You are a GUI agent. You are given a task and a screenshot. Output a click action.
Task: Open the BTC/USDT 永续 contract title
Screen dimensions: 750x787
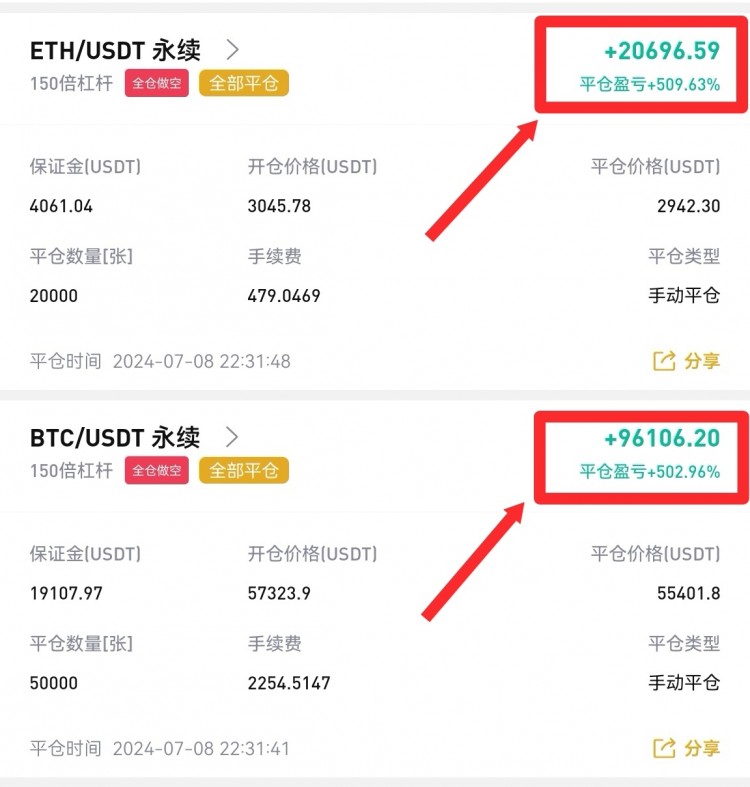click(115, 437)
